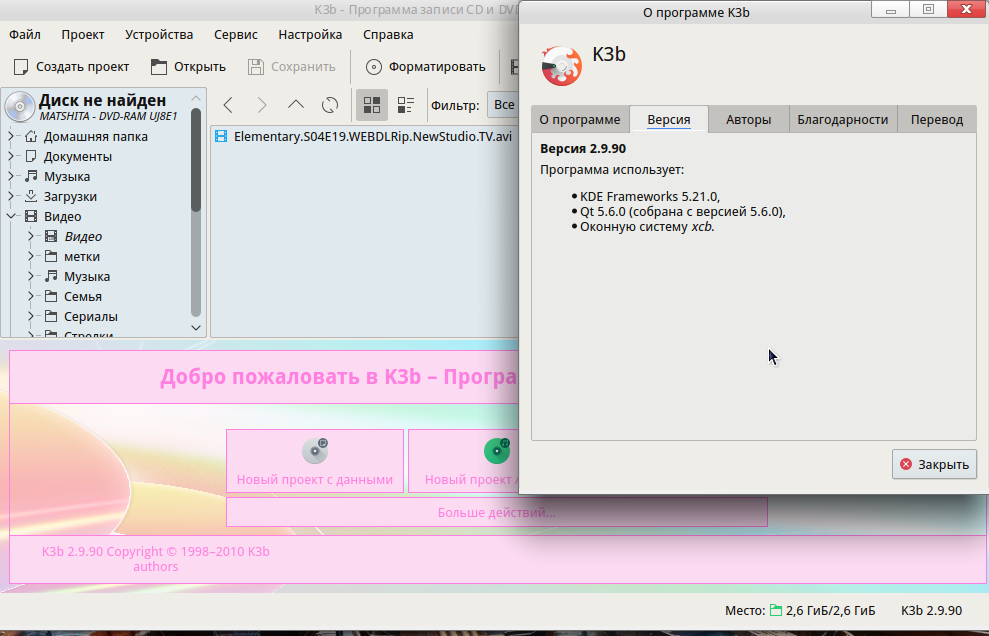Click Новый проект с данными button
The width and height of the screenshot is (989, 636).
[x=315, y=461]
